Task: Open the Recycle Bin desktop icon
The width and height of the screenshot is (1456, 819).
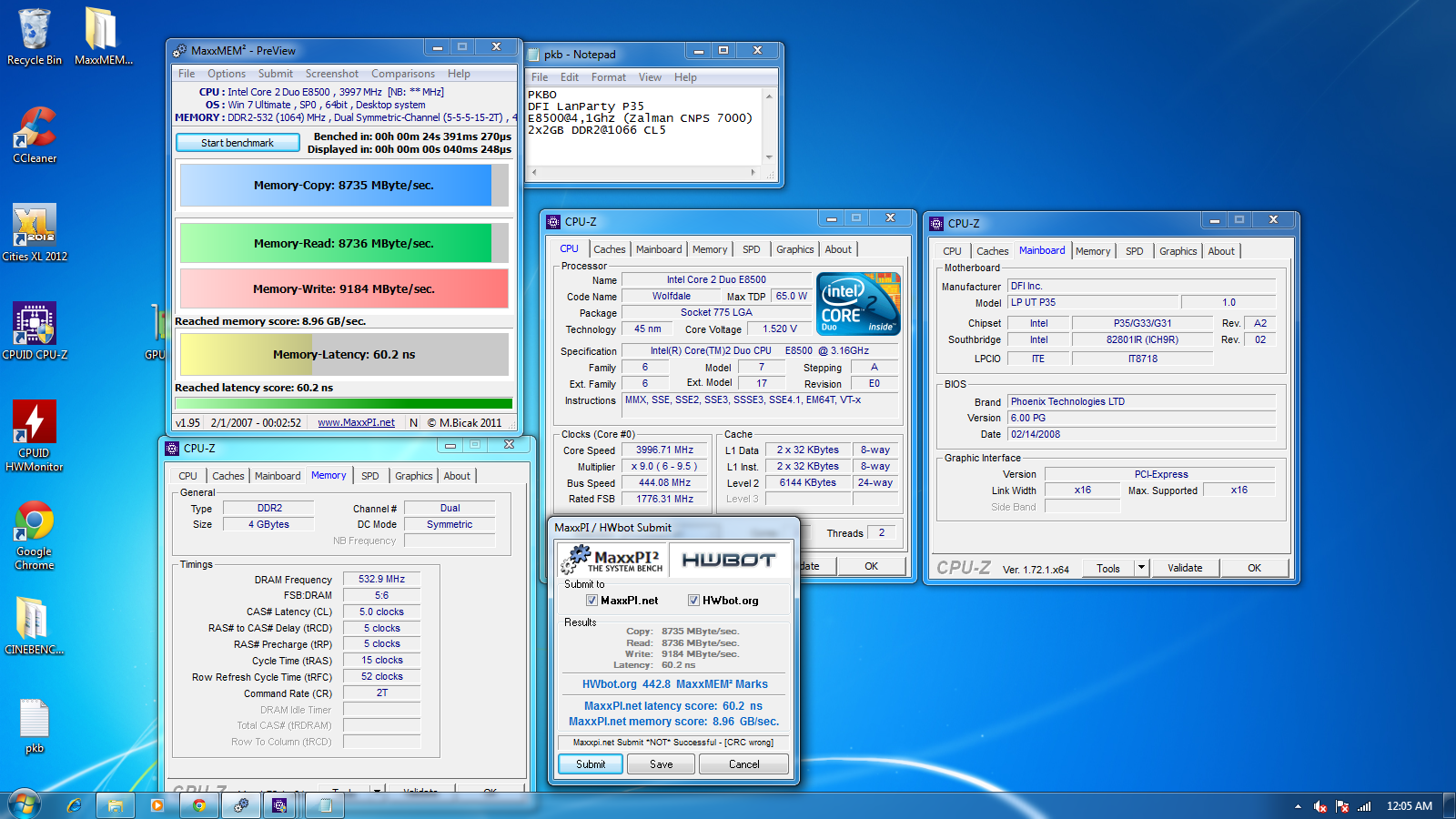Action: click(35, 36)
